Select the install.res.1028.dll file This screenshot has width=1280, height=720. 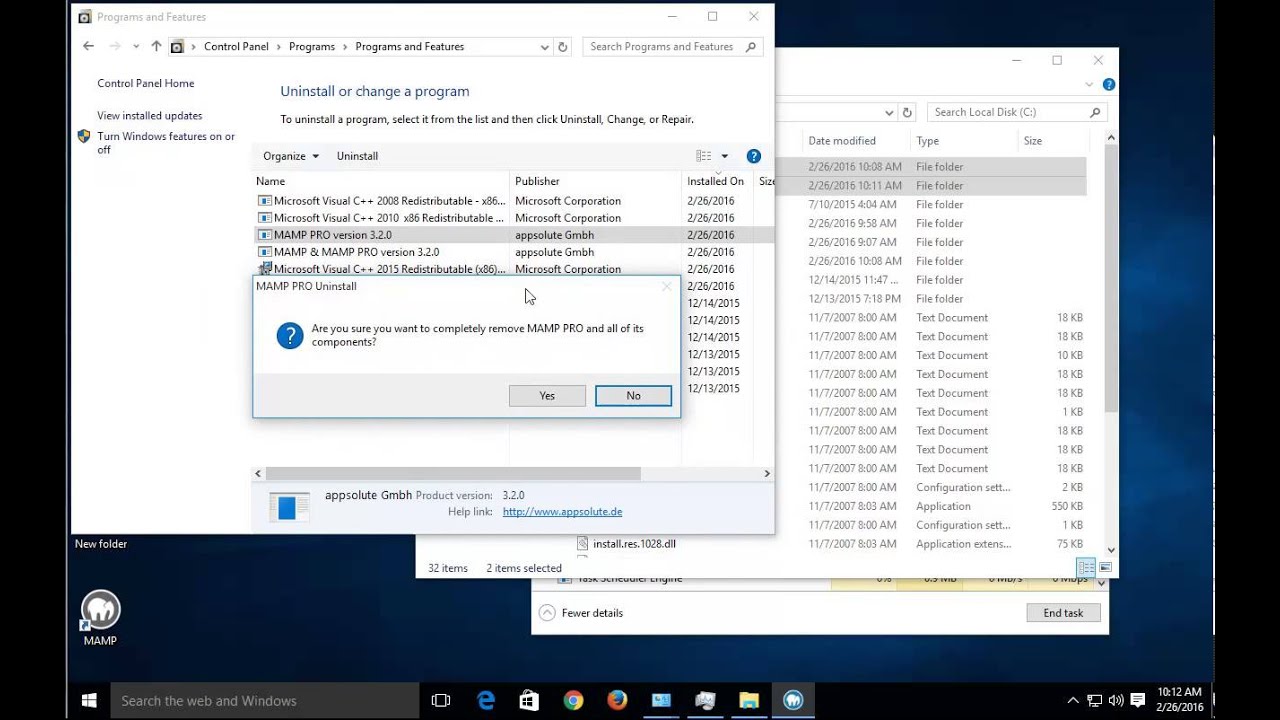pyautogui.click(x=626, y=544)
